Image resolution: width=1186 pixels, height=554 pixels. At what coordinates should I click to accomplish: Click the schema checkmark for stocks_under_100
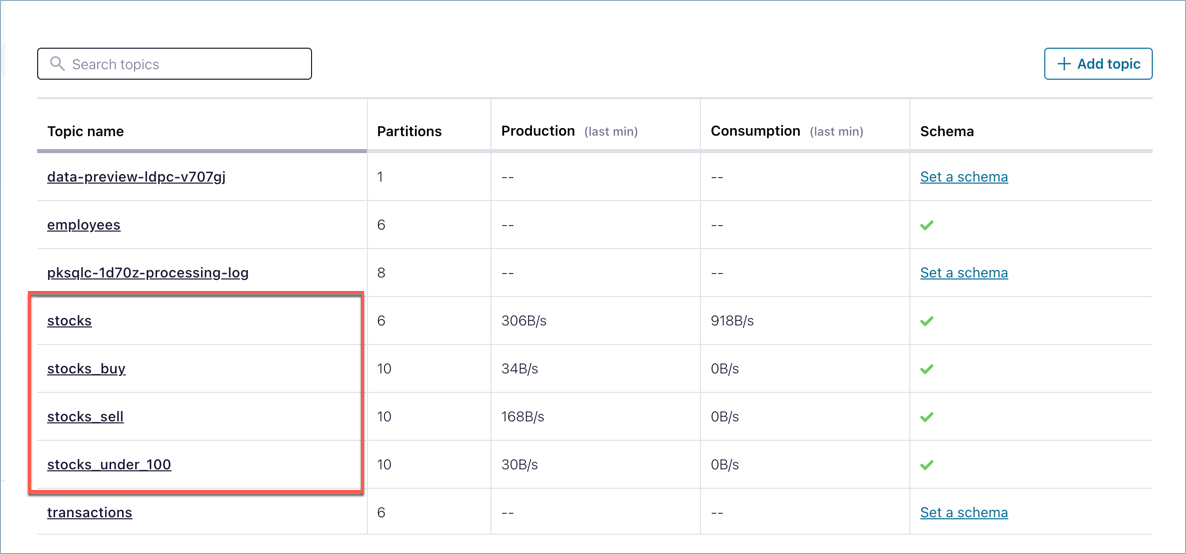coord(927,465)
